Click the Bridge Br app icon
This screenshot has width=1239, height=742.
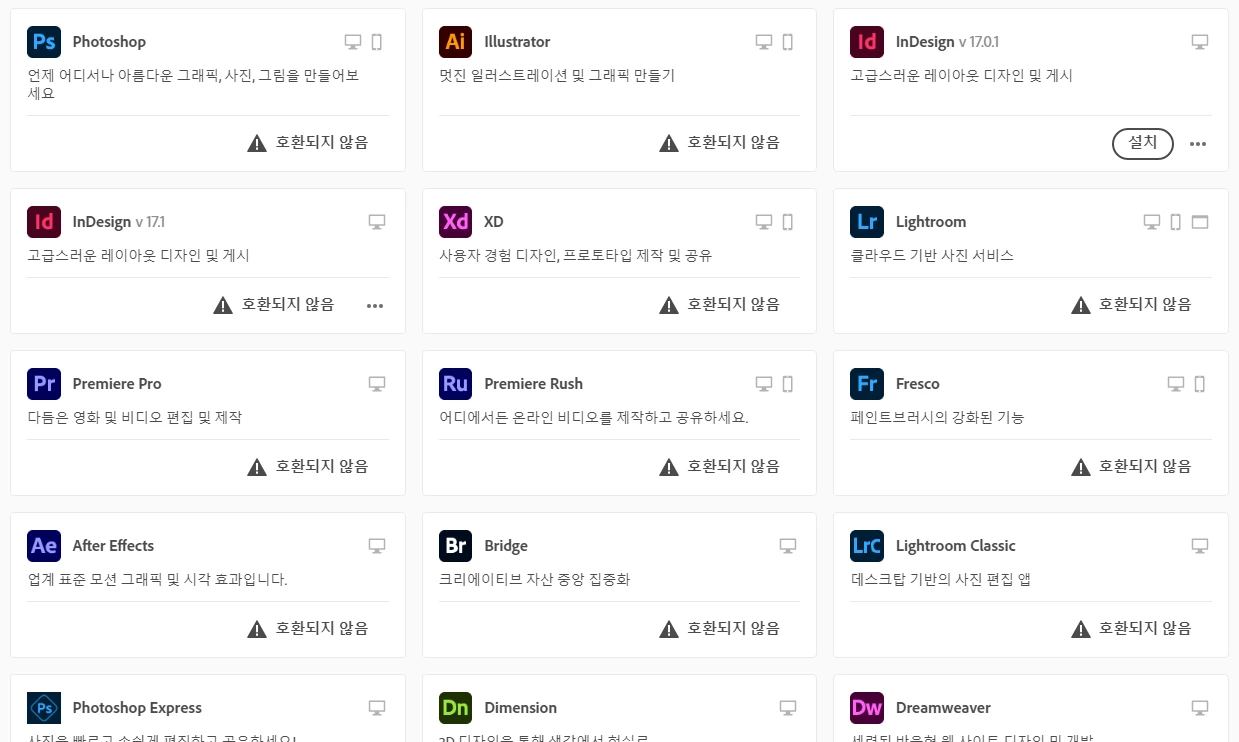point(455,546)
